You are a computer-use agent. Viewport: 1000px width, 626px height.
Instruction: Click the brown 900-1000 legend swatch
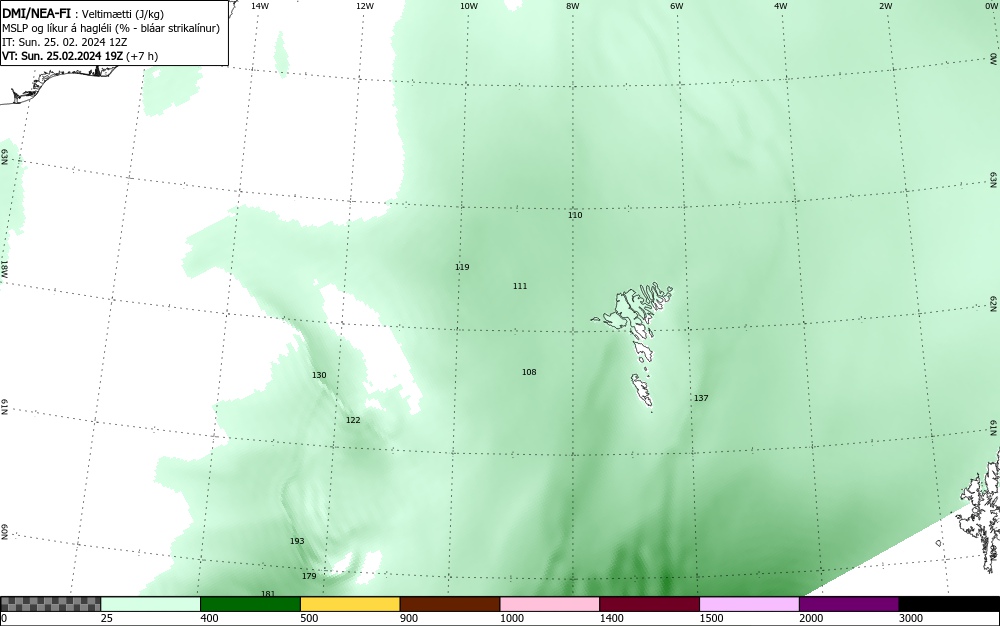click(450, 604)
